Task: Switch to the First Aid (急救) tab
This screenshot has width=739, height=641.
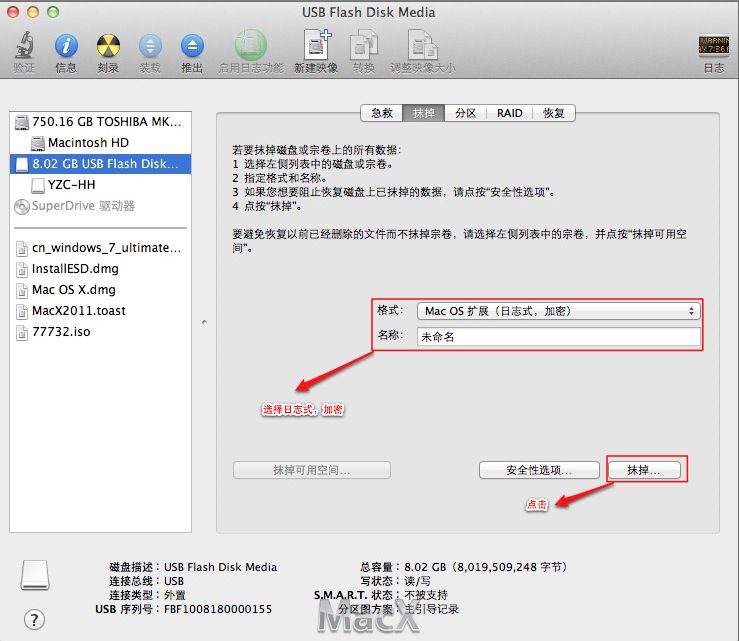Action: (382, 113)
